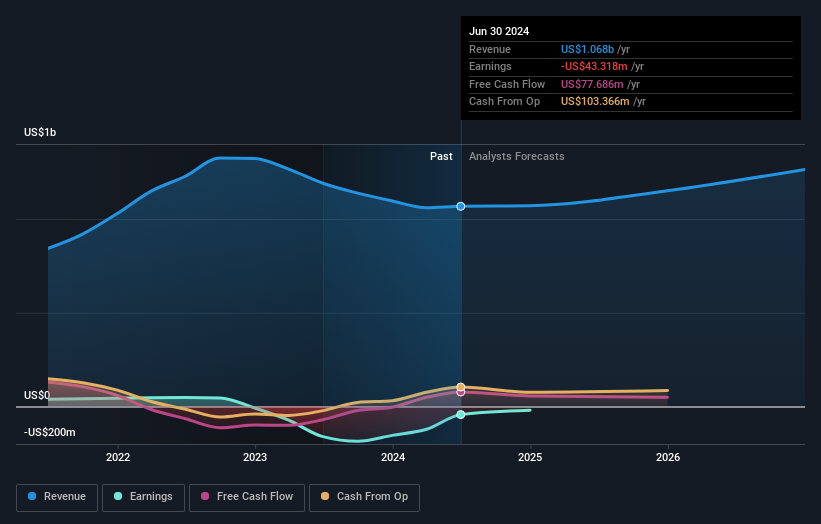Click the 'Cash From Op' row label in tooltip
The height and width of the screenshot is (524, 821).
tap(504, 102)
